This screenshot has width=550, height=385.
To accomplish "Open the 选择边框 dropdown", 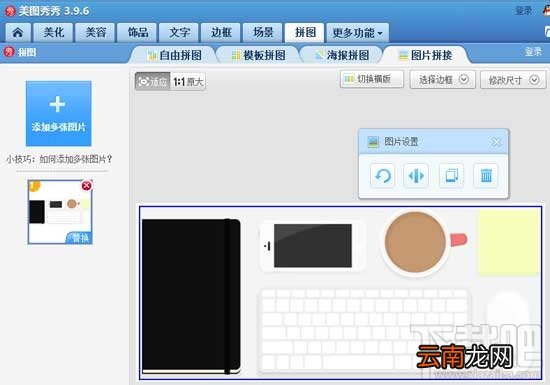I will pos(443,80).
